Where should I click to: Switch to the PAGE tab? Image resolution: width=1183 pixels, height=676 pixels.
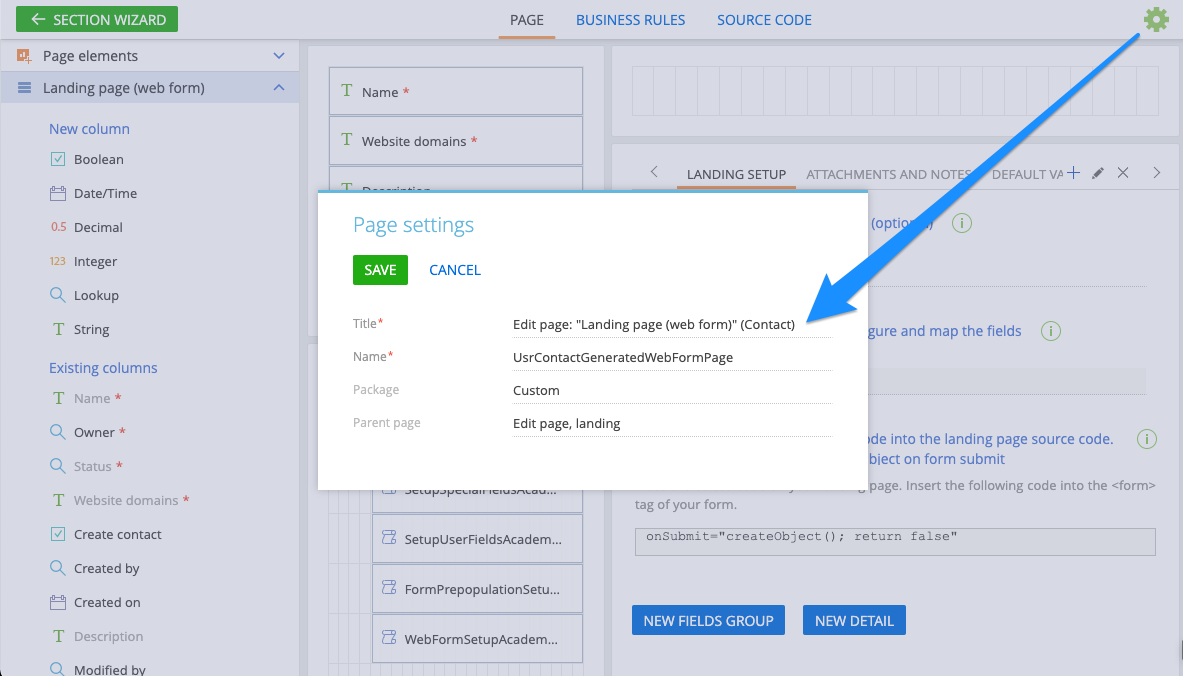pos(527,20)
